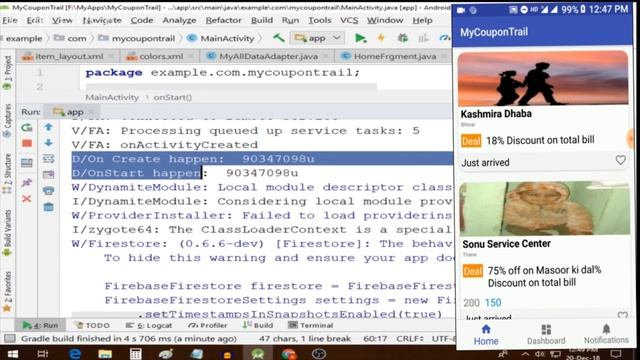Open the Structure tool window

pos(7,173)
